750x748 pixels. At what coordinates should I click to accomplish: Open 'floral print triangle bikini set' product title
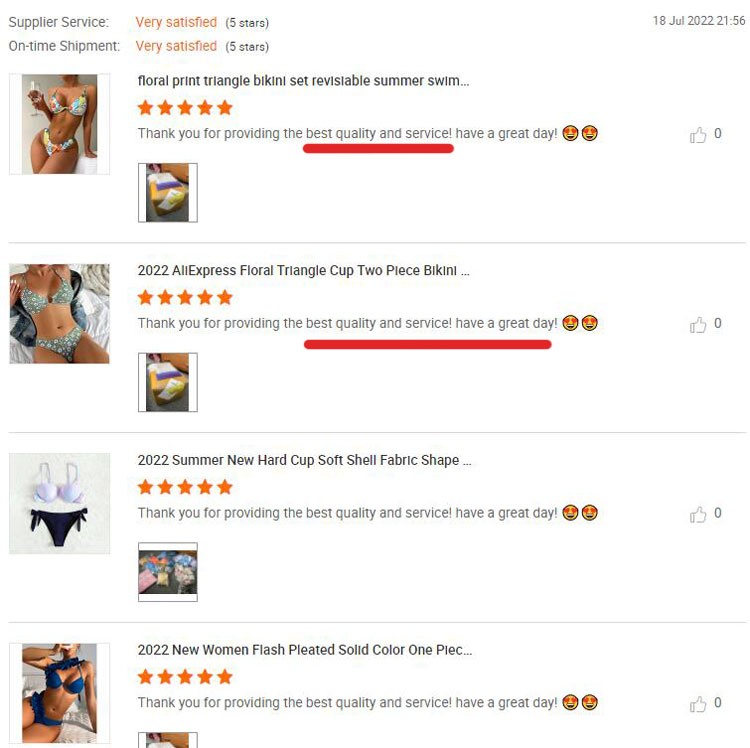(x=303, y=81)
